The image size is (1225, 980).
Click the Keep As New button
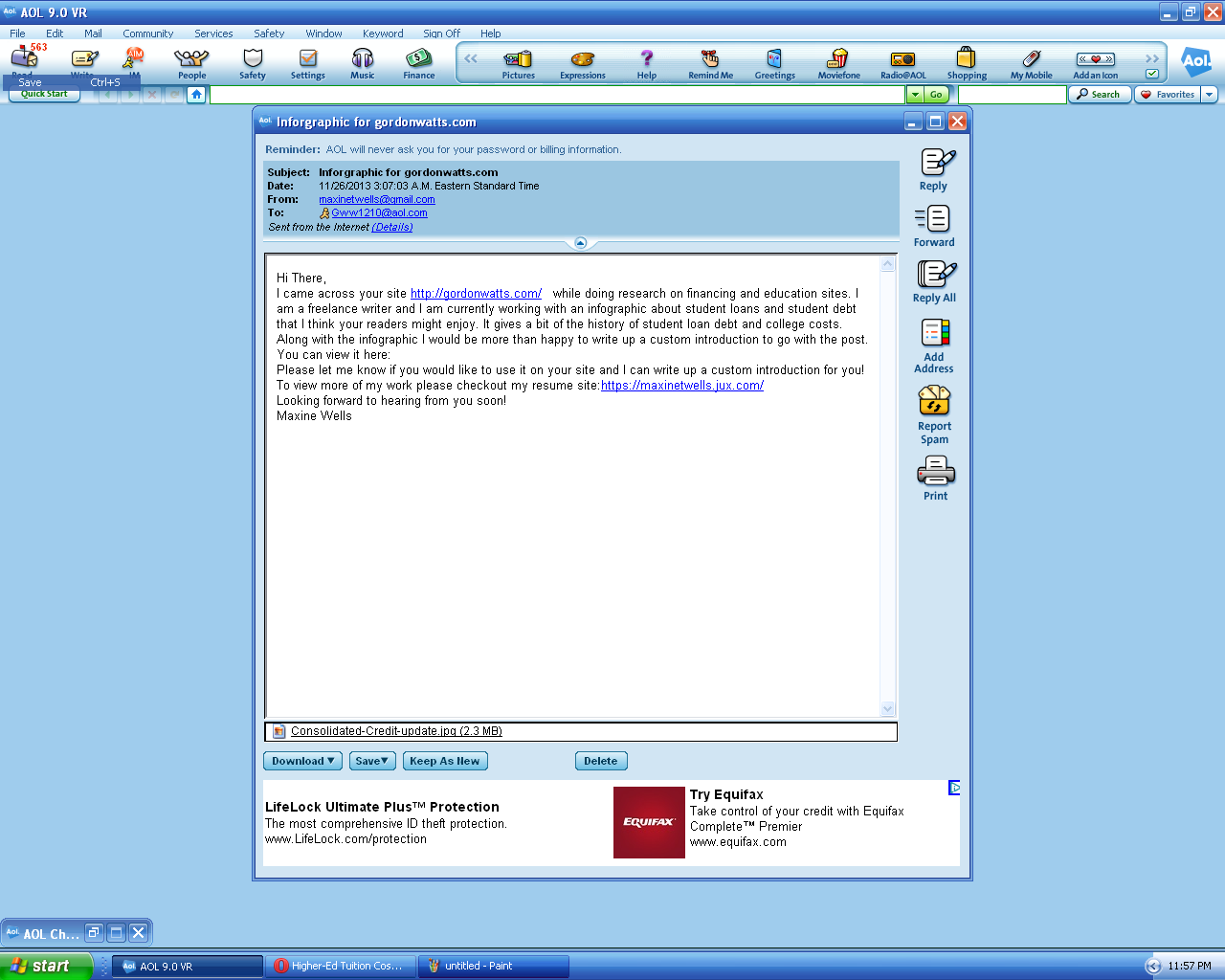(x=445, y=761)
